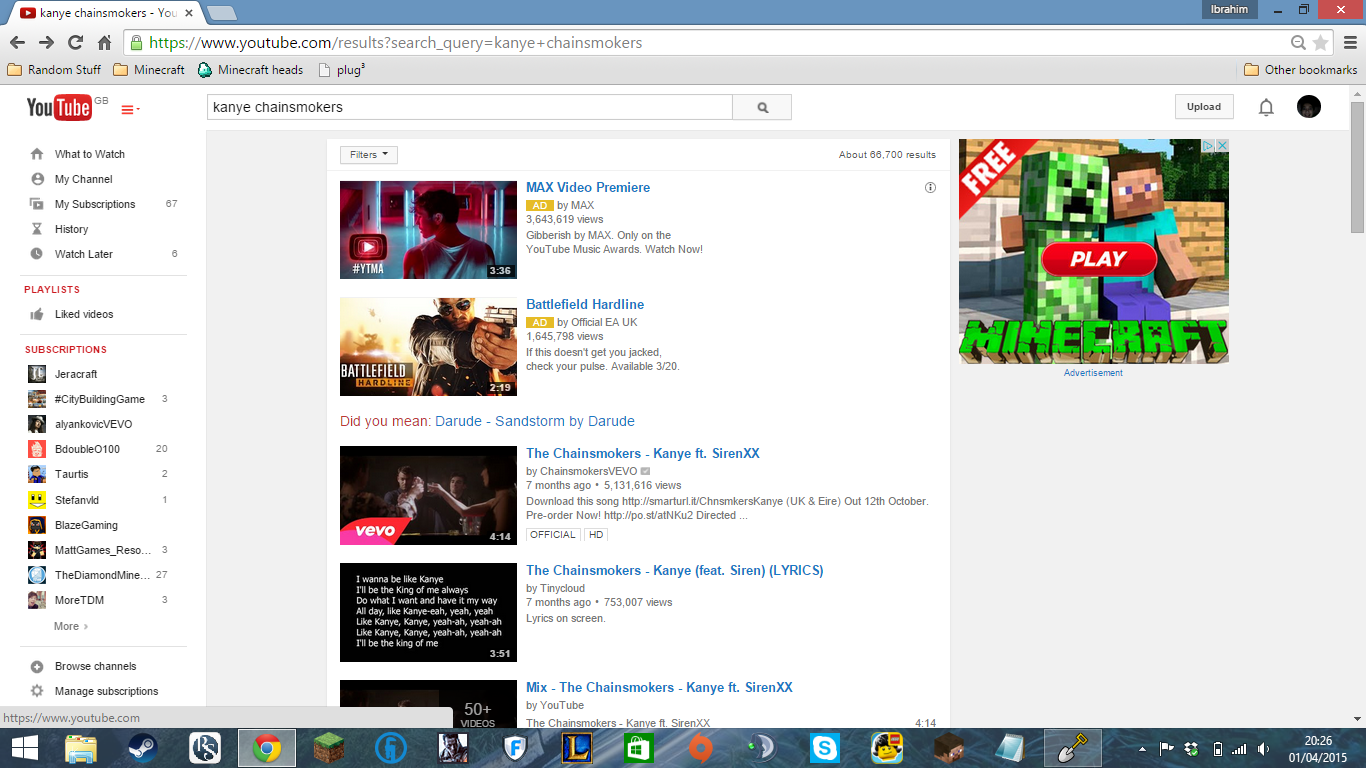Open the BlazeGaming subscription

pyautogui.click(x=86, y=525)
